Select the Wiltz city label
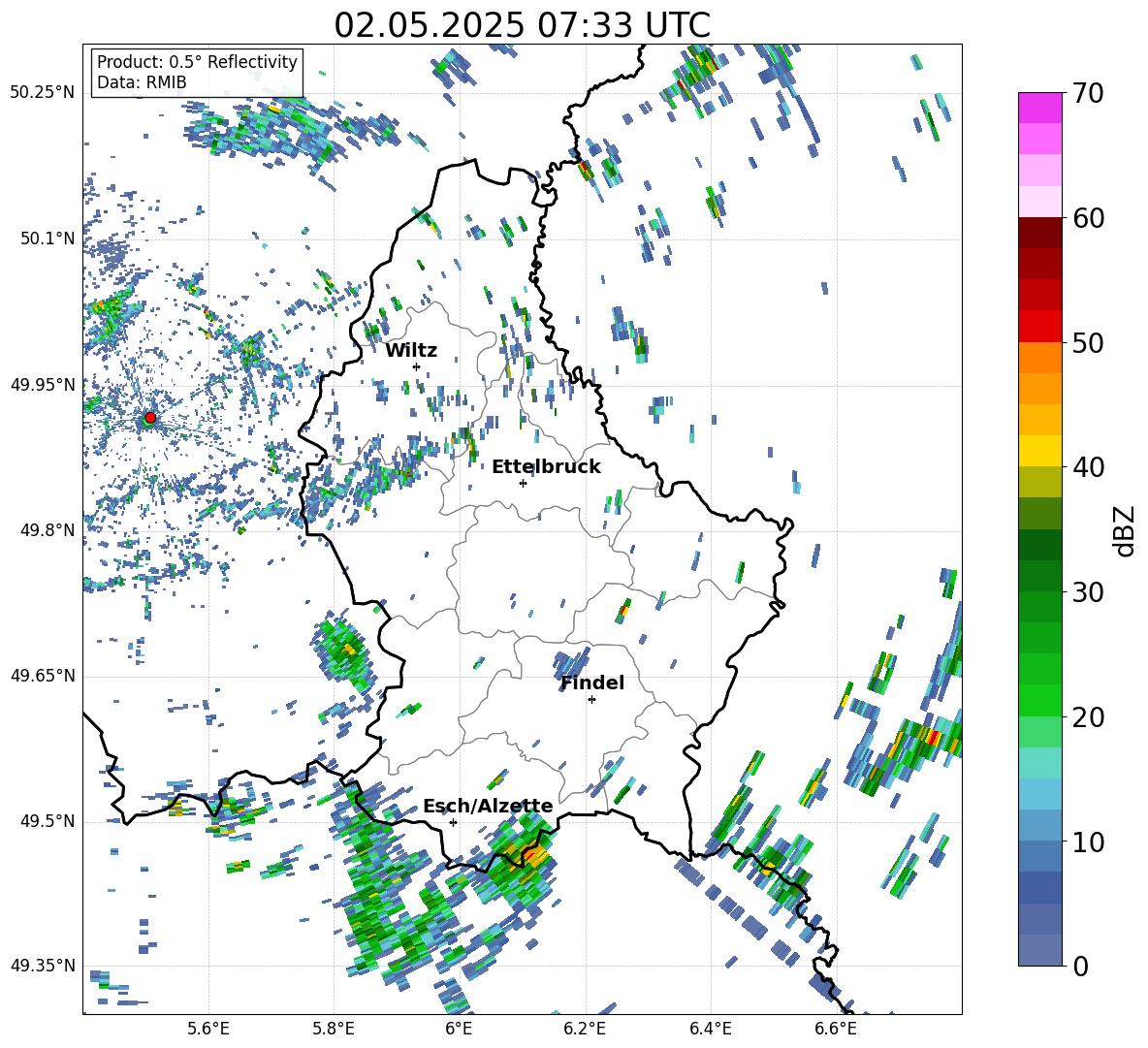Image resolution: width=1148 pixels, height=1048 pixels. [x=411, y=351]
